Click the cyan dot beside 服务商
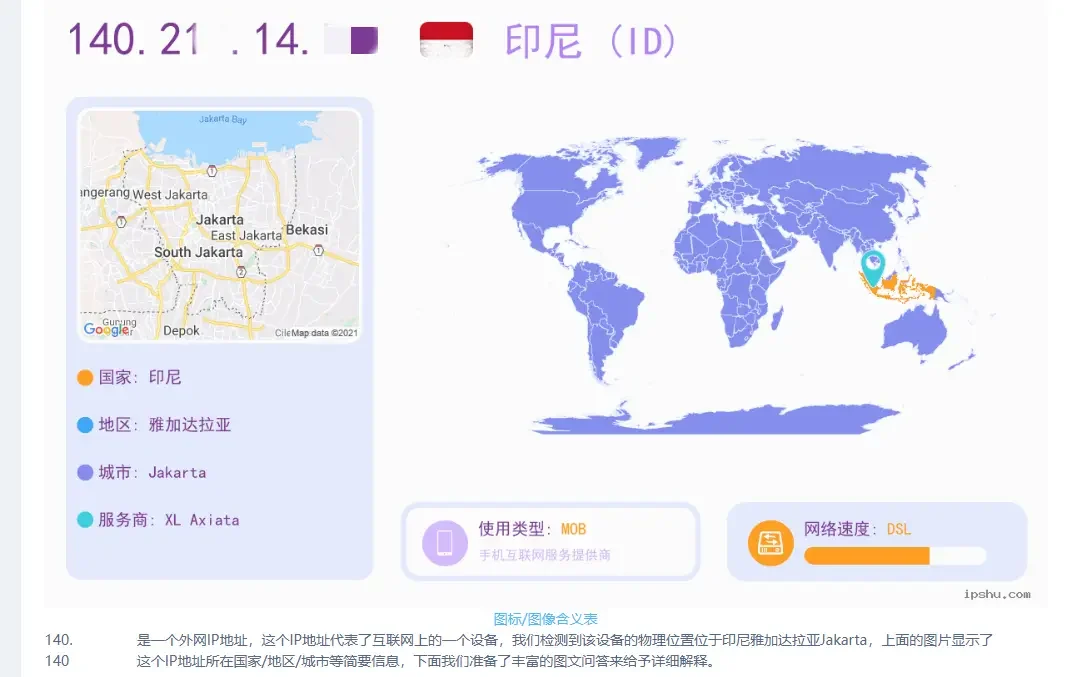Viewport: 1067px width, 677px height. point(85,520)
